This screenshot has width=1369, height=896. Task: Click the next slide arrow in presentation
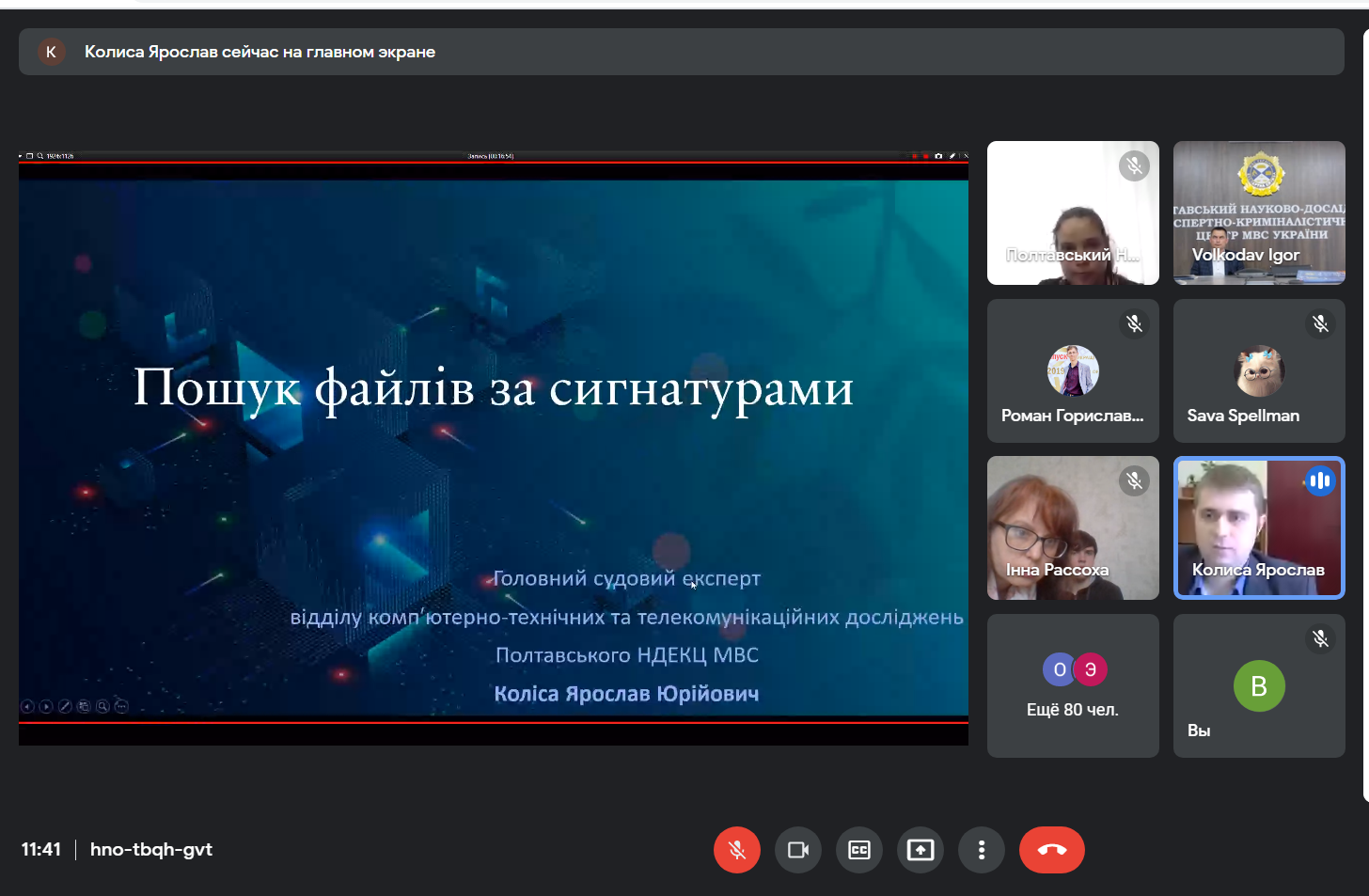tap(46, 706)
